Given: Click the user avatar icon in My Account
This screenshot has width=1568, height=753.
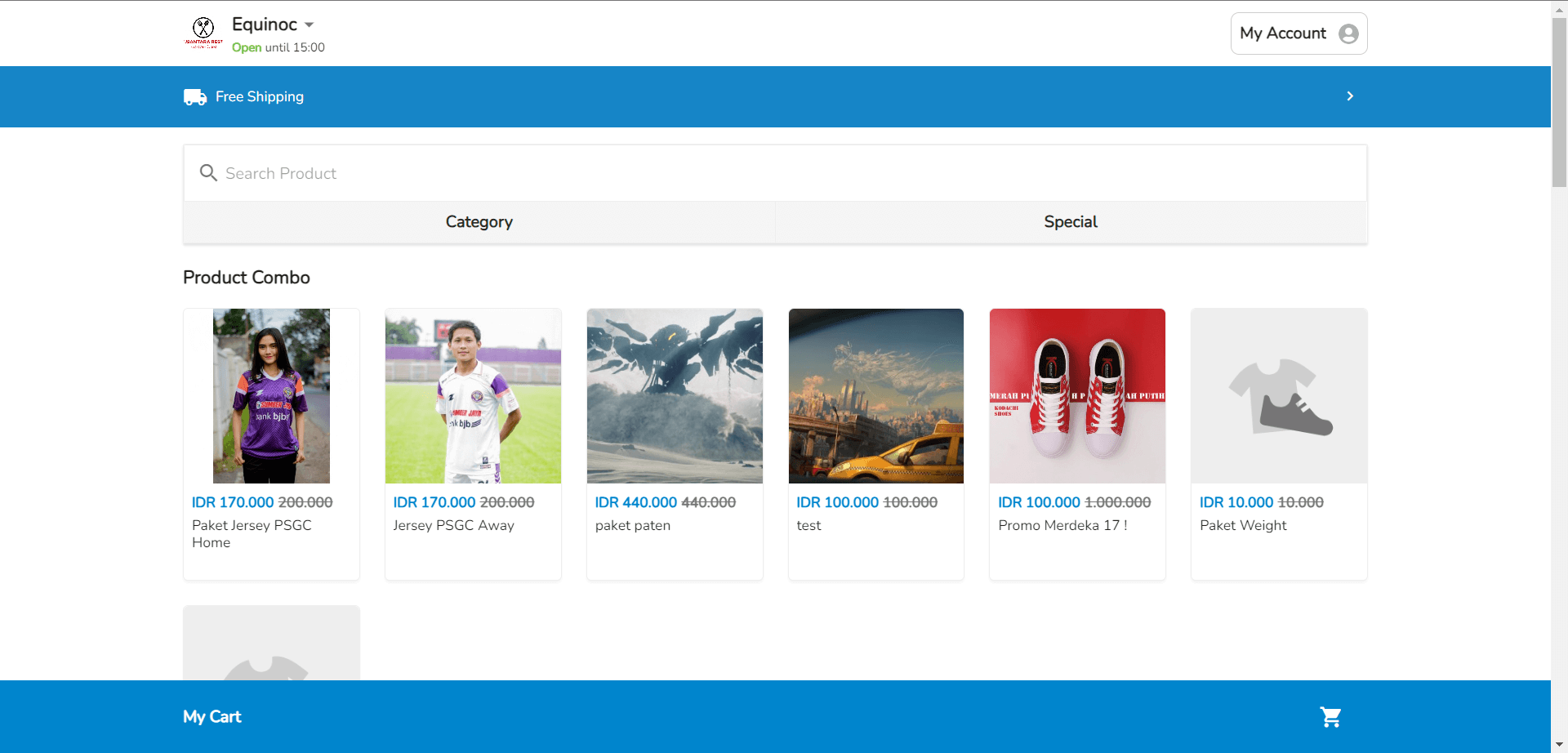Looking at the screenshot, I should coord(1348,33).
